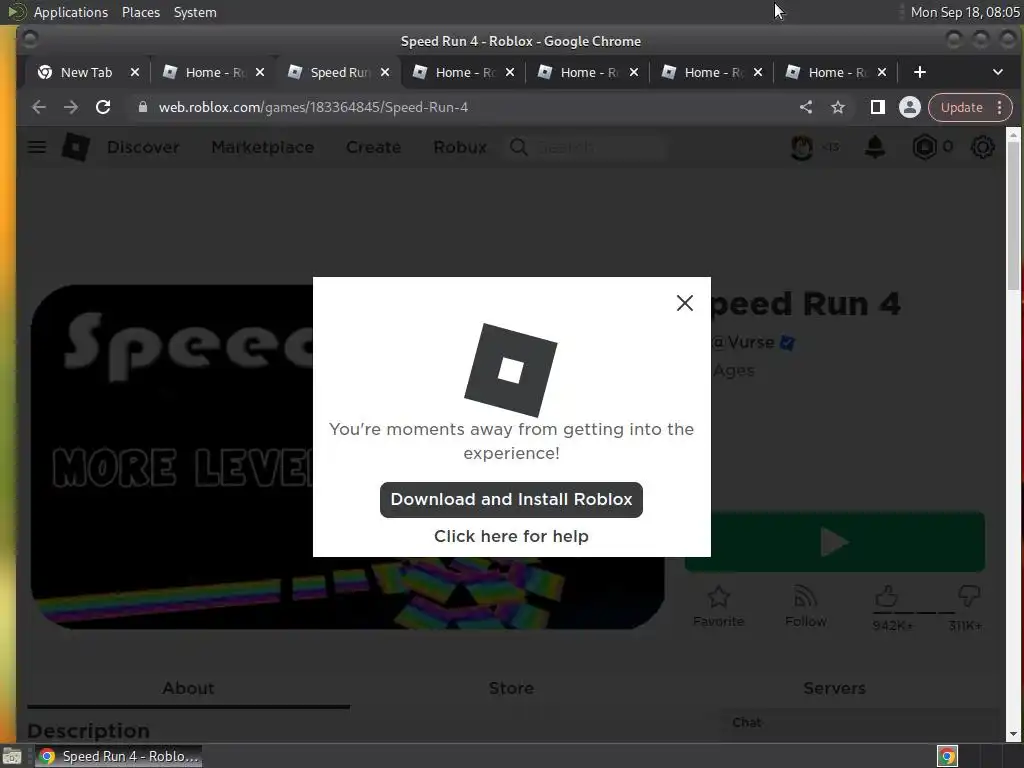Open Roblox settings gear

pyautogui.click(x=982, y=147)
